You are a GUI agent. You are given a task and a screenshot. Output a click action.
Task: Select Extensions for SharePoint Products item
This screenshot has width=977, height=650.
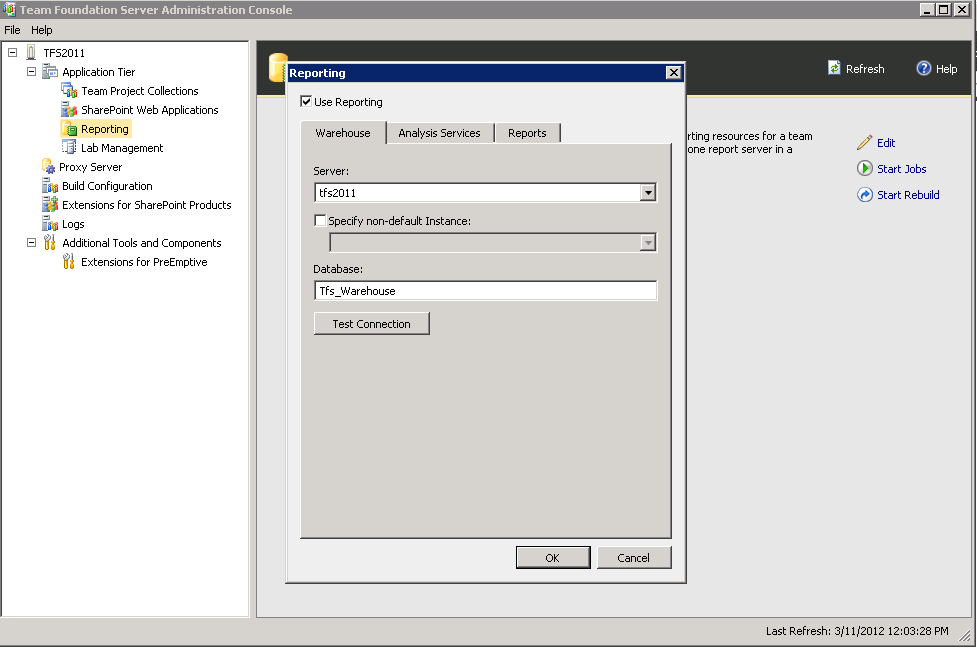[146, 204]
